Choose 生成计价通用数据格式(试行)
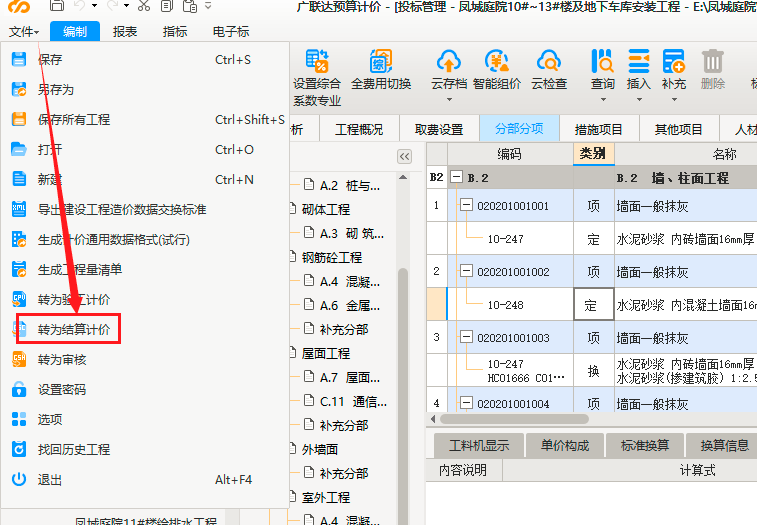The image size is (757, 525). 145,240
